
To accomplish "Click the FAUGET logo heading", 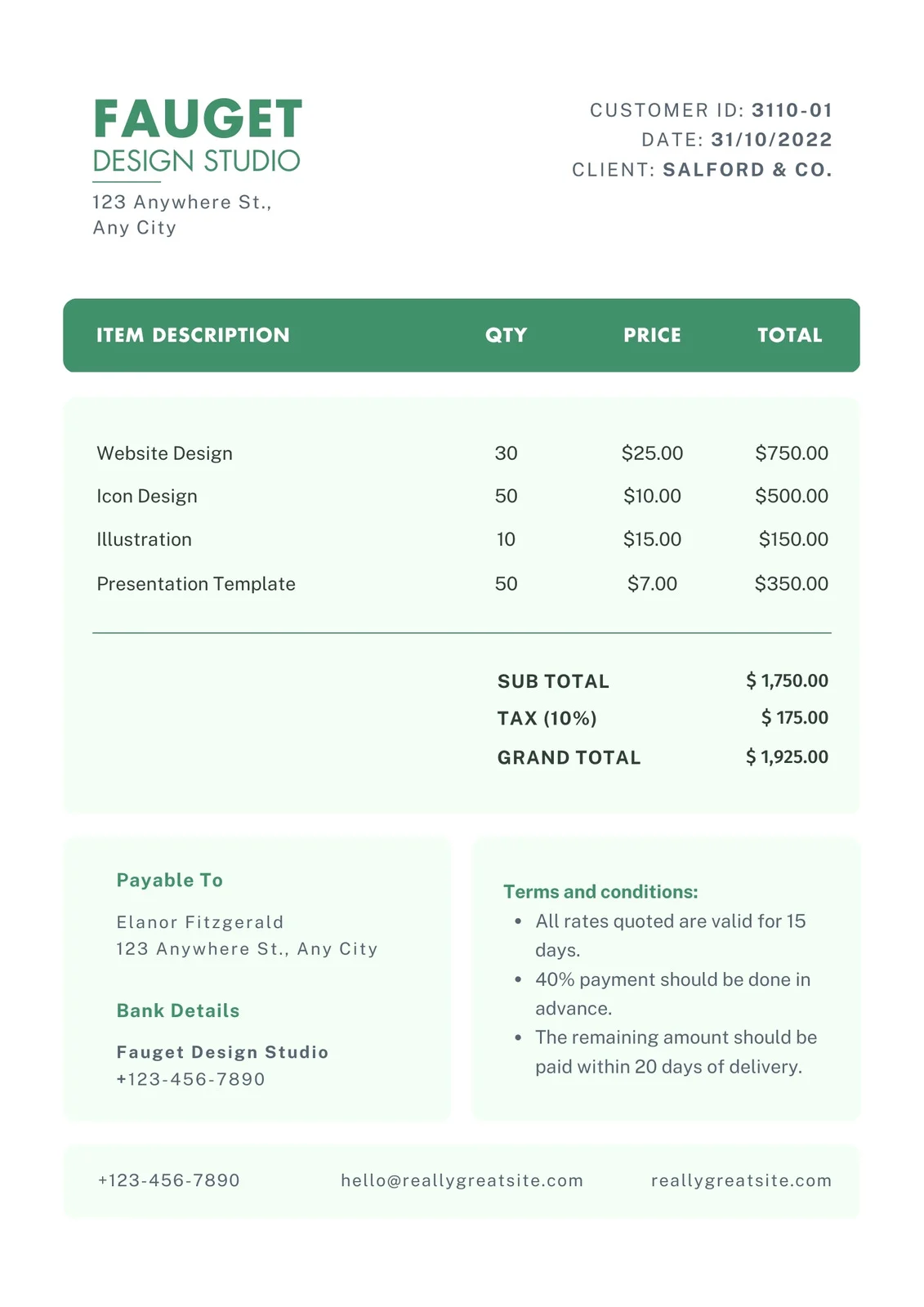I will point(198,119).
